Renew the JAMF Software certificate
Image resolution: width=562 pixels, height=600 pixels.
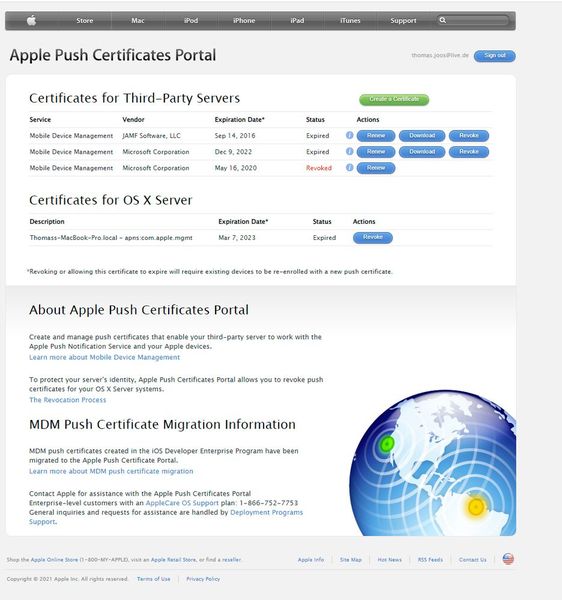pyautogui.click(x=376, y=136)
